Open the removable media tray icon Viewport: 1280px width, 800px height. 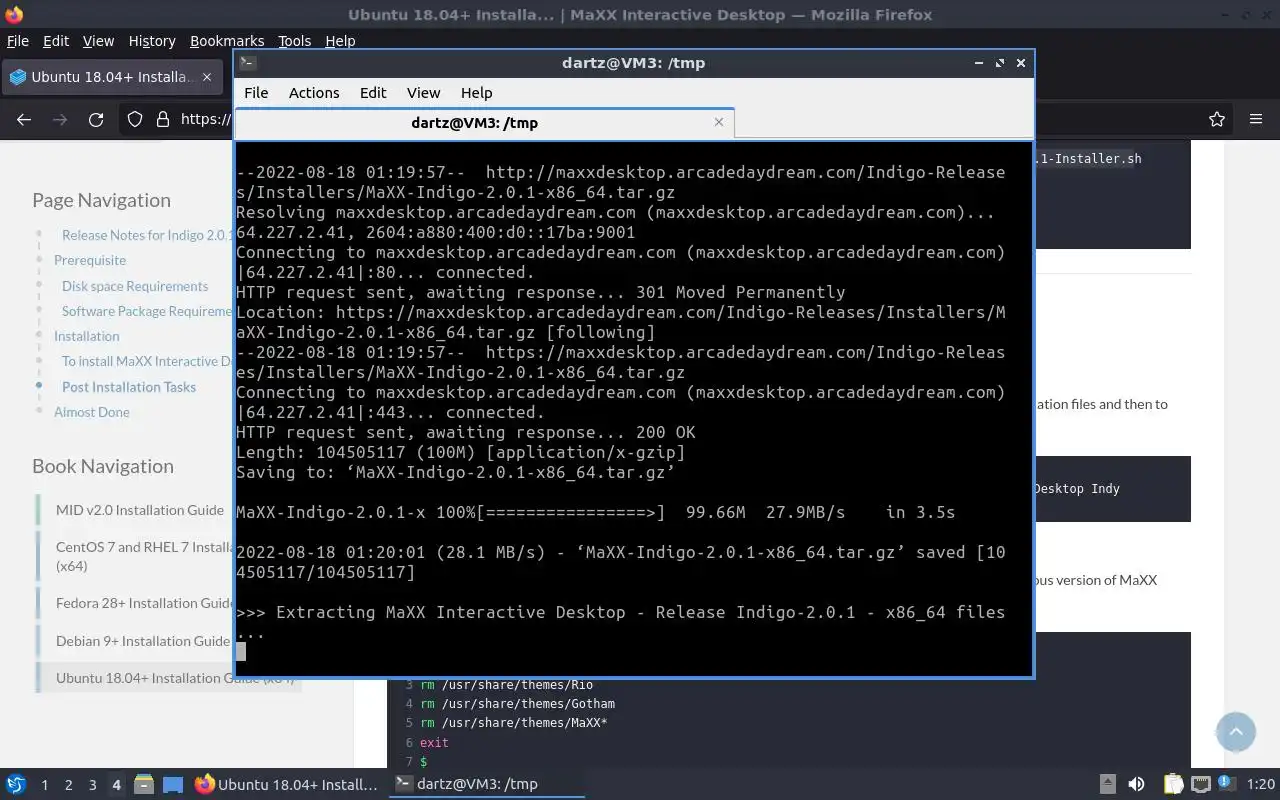pyautogui.click(x=1108, y=784)
